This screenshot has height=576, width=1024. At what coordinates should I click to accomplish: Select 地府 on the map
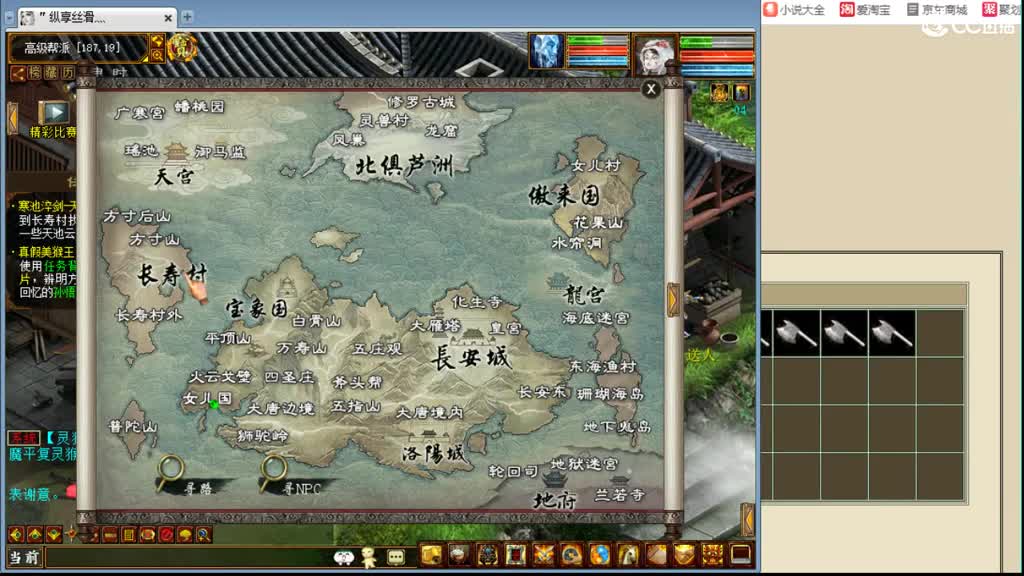click(x=554, y=500)
